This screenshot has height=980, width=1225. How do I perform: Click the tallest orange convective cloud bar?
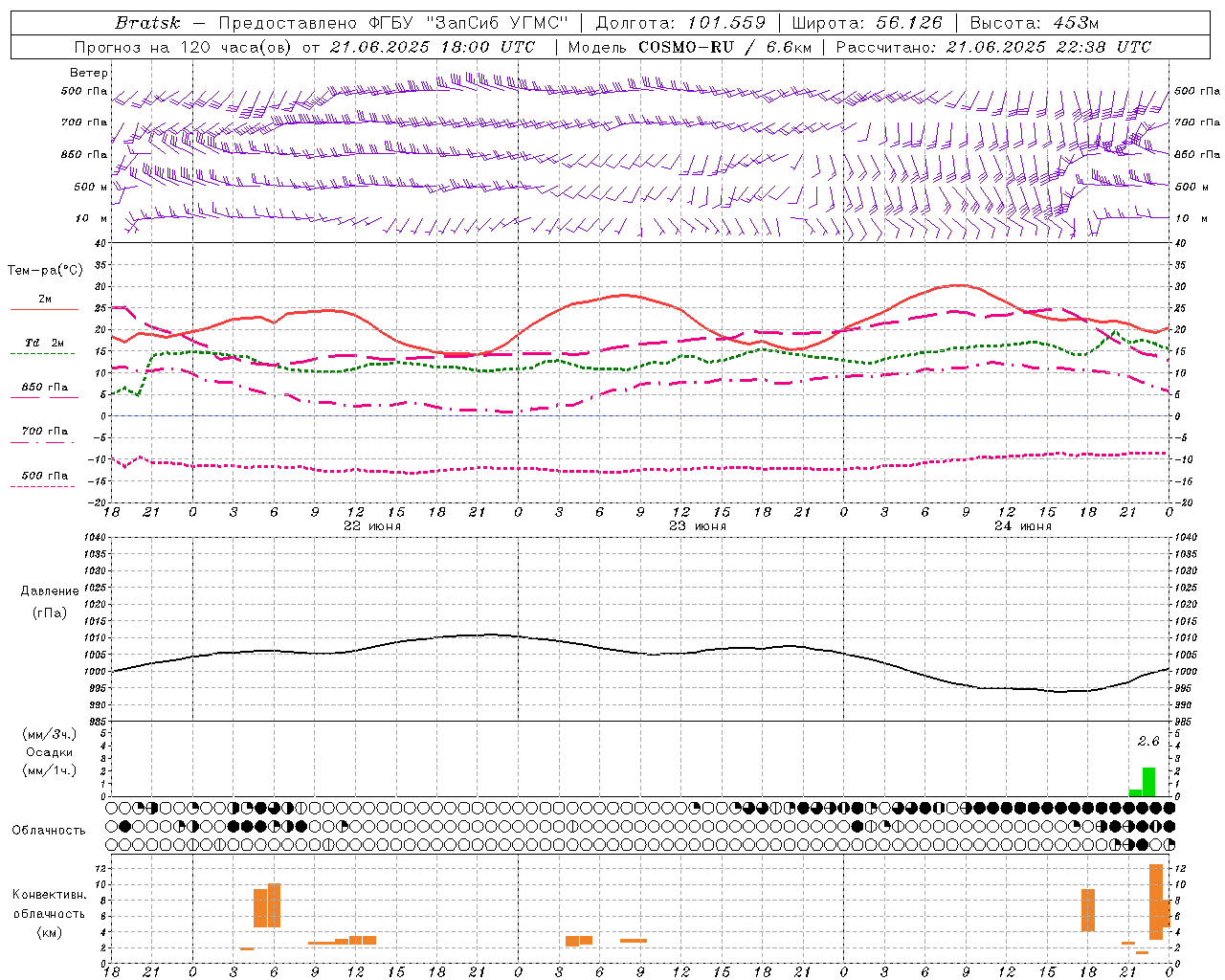click(x=1156, y=902)
